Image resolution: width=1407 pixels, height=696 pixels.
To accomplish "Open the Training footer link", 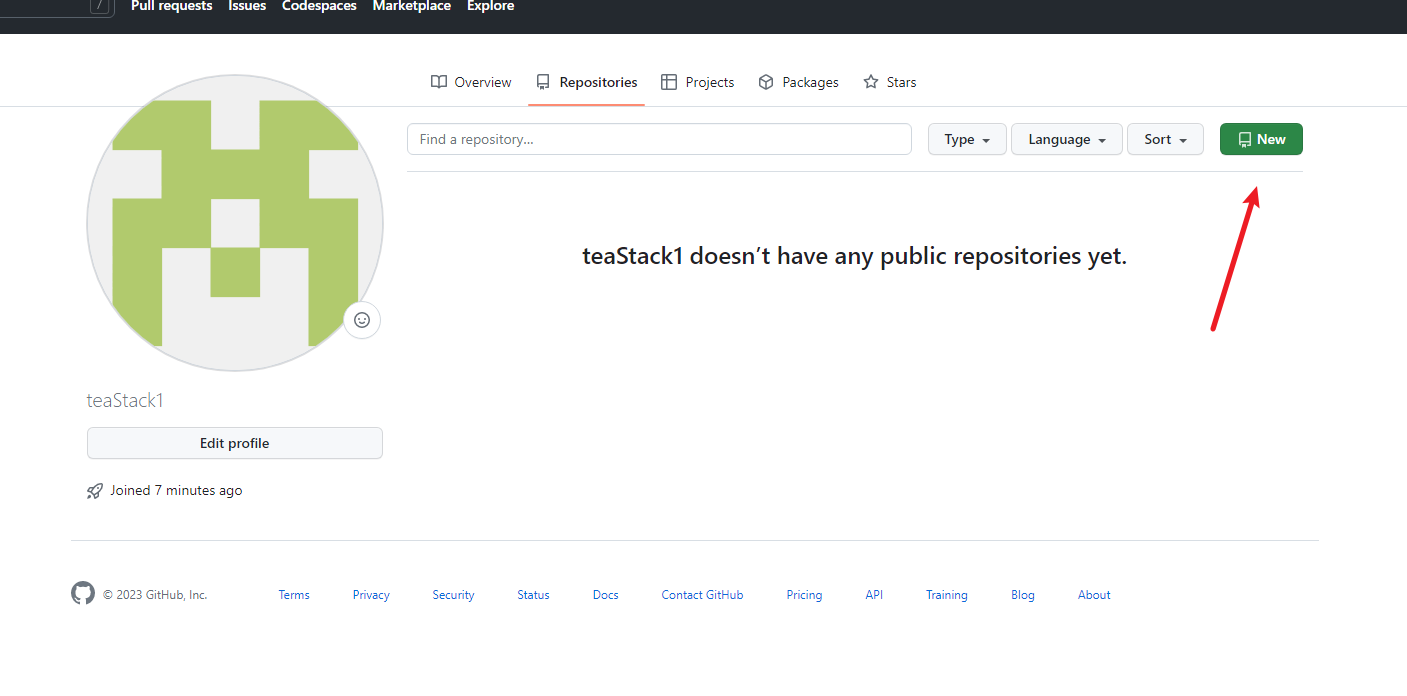I will coord(946,595).
